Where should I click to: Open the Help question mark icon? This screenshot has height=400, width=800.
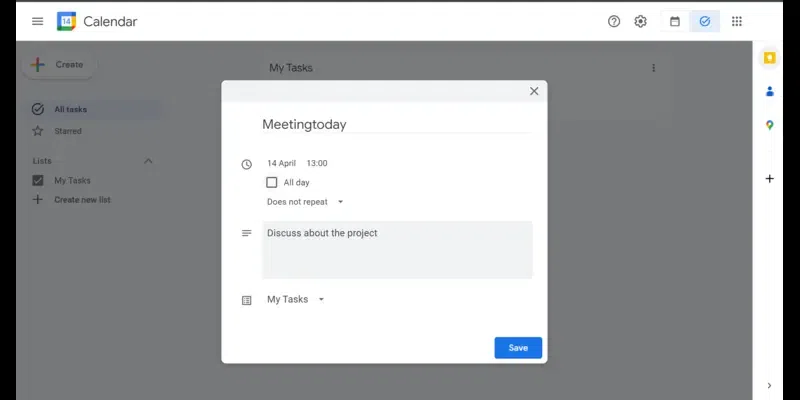pos(614,21)
